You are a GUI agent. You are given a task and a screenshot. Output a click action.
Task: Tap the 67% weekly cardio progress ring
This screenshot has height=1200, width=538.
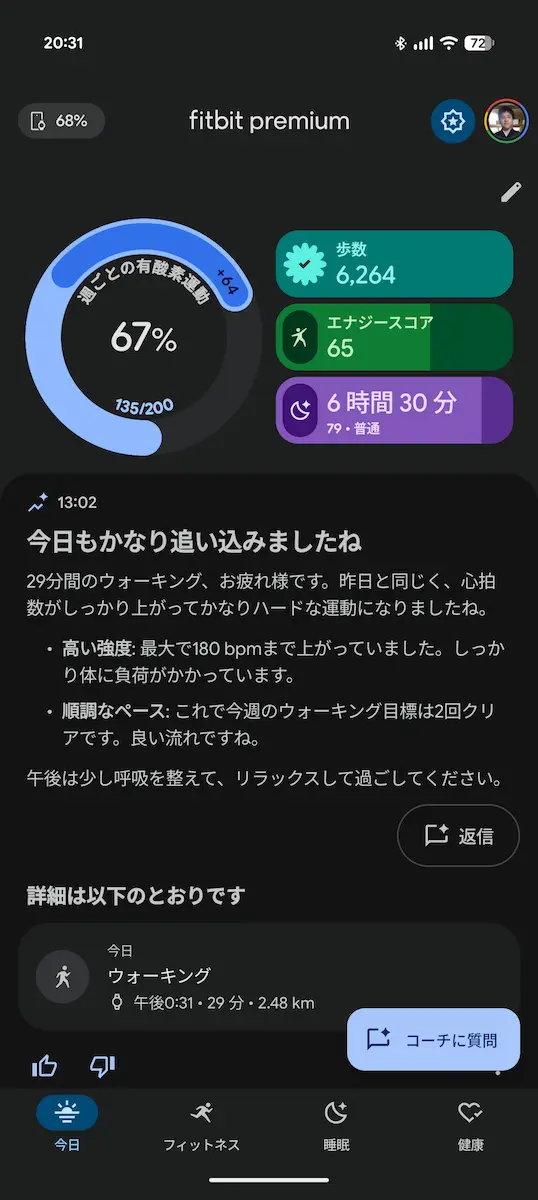point(144,340)
